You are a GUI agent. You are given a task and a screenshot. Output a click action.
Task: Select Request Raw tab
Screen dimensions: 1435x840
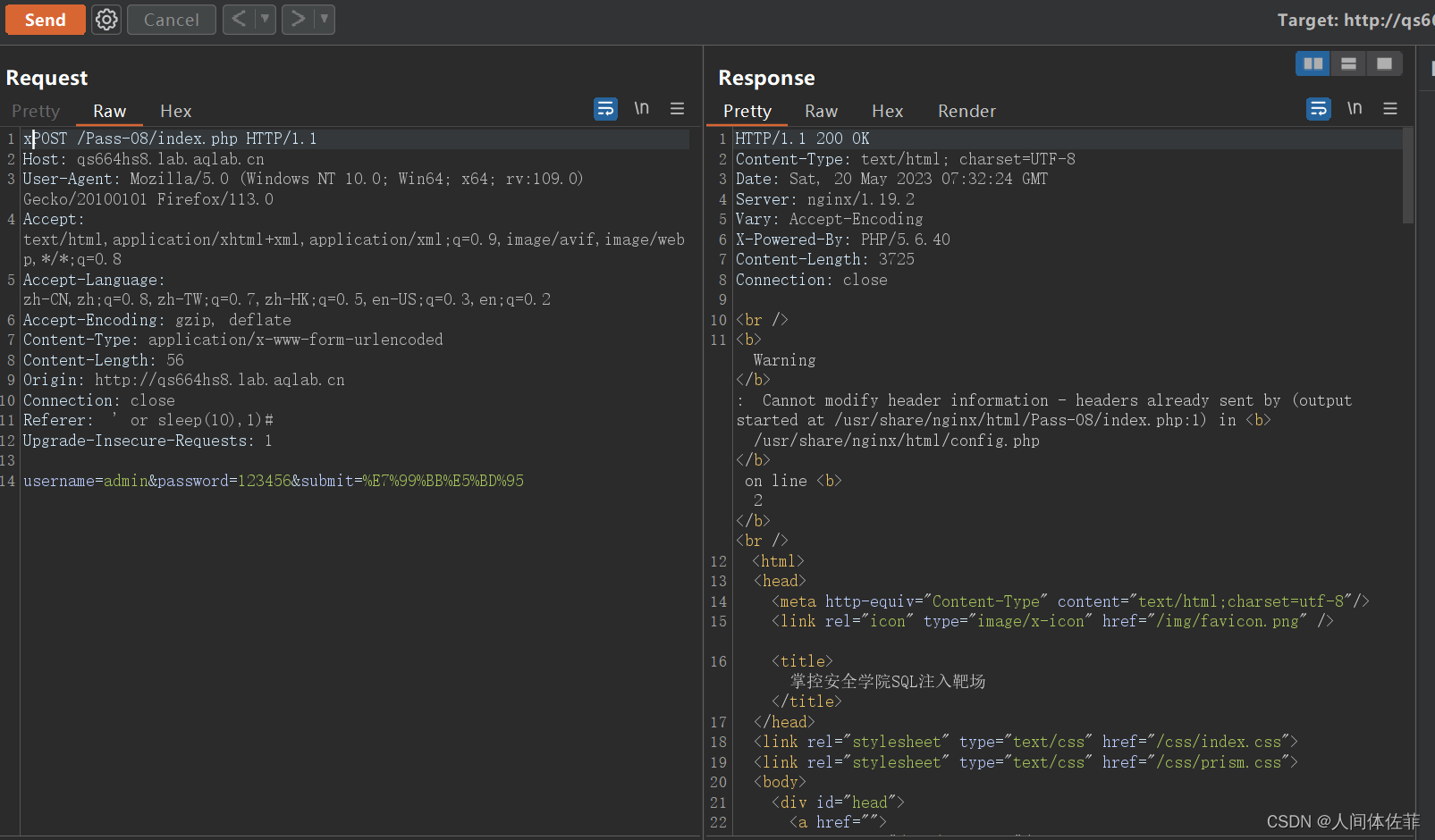click(110, 111)
